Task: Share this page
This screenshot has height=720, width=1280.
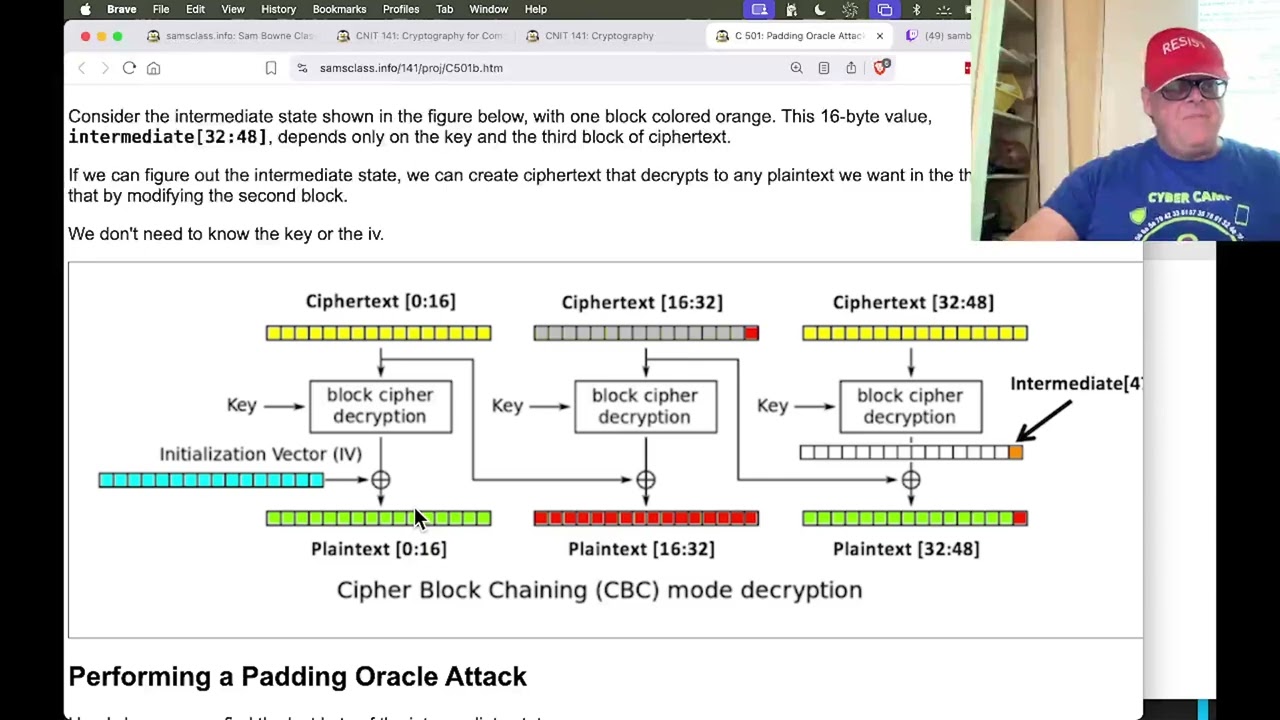Action: pyautogui.click(x=851, y=68)
